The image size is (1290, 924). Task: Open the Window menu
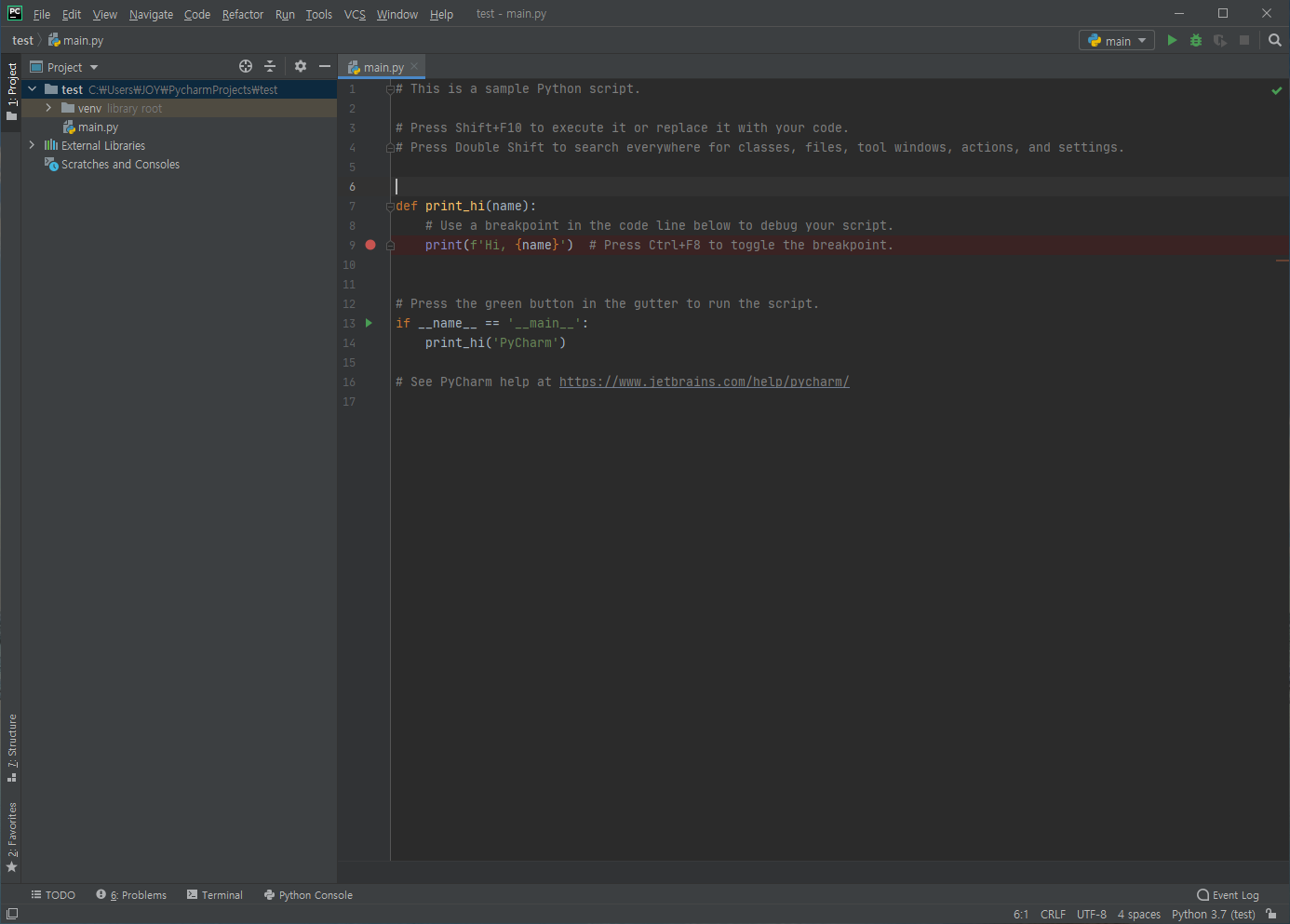coord(397,14)
